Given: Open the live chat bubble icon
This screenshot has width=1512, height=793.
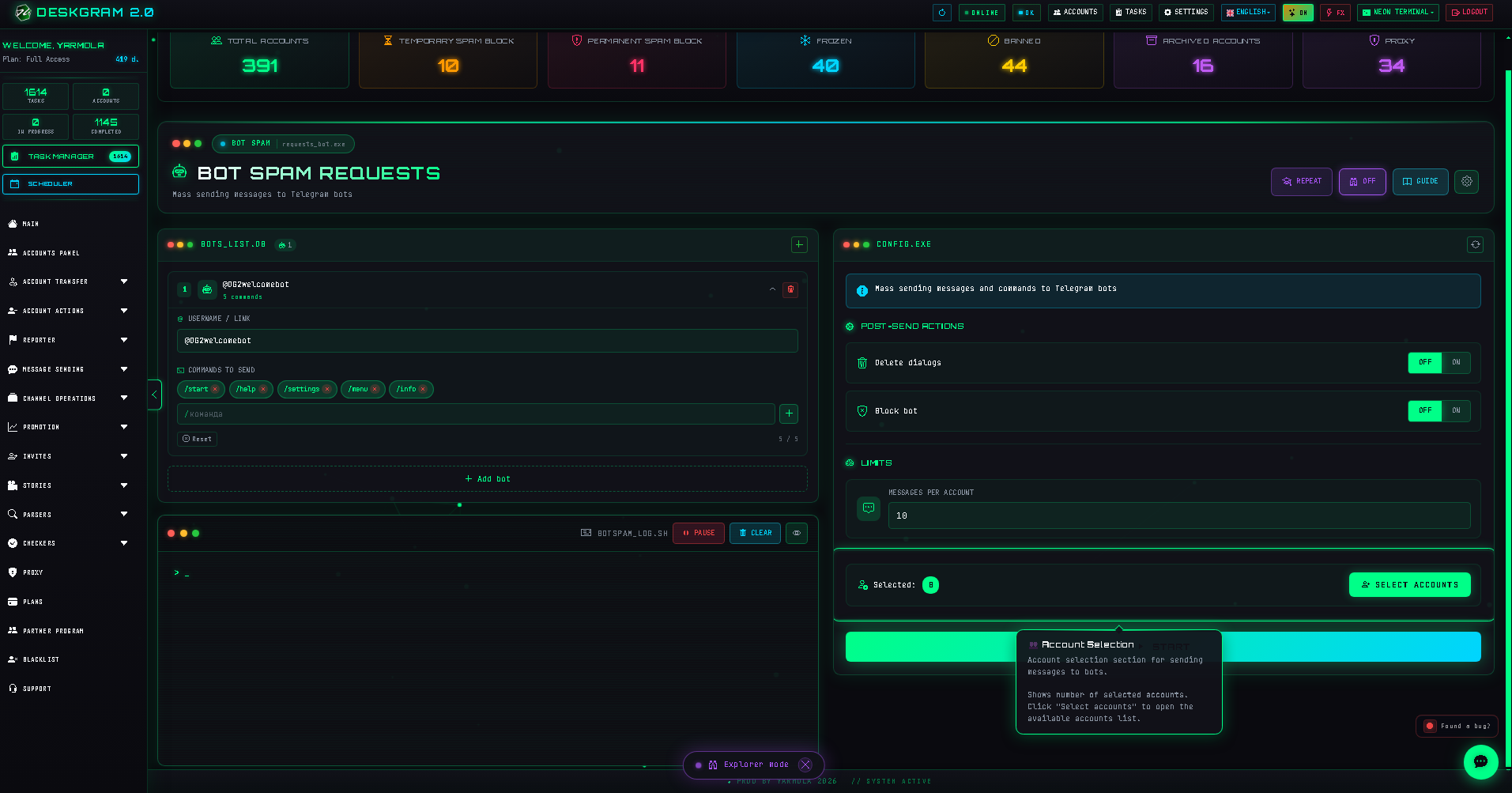Looking at the screenshot, I should pos(1480,762).
